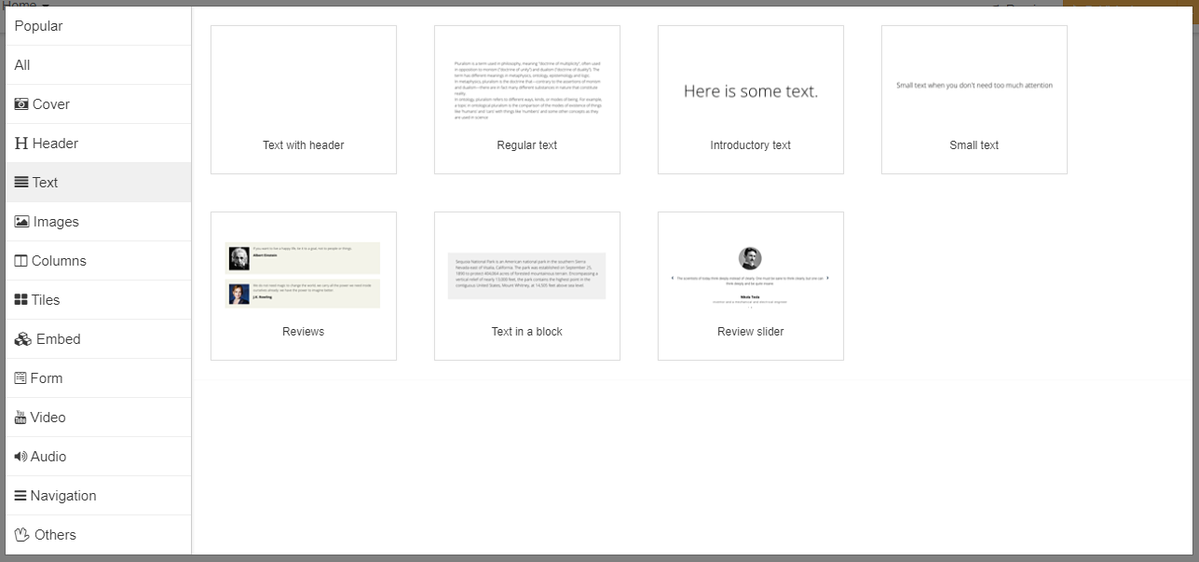Screen dimensions: 1199x562
Task: Click the Sequoia National Park text preview
Action: coord(527,275)
